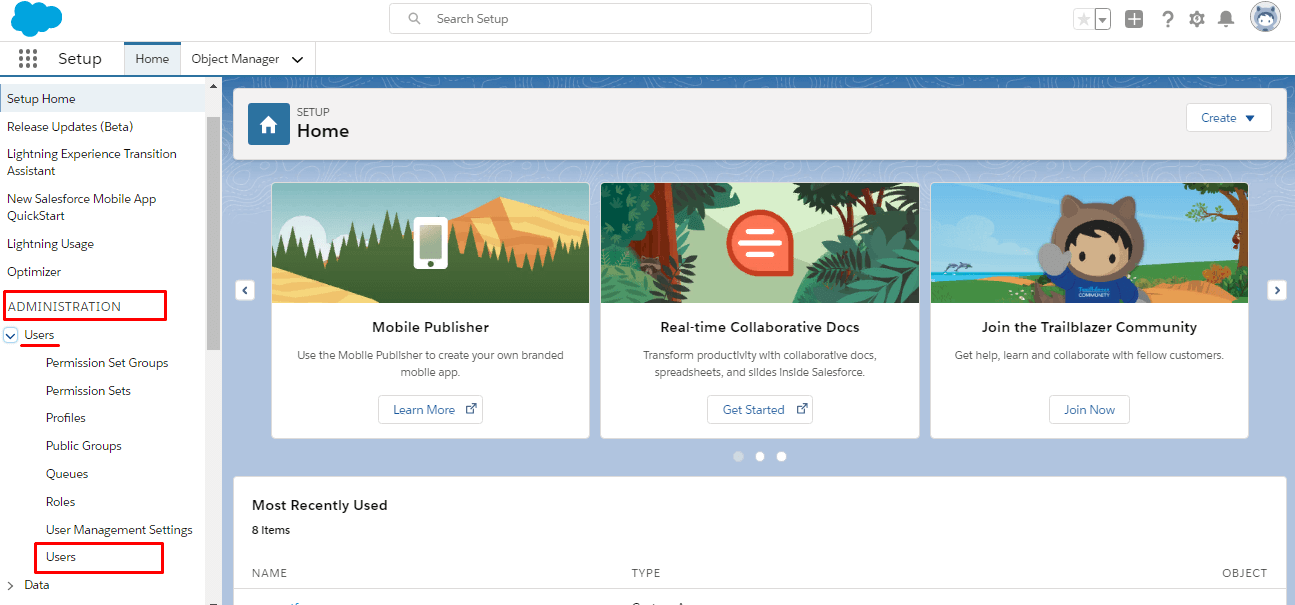Click the favorites star icon
Viewport: 1295px width, 605px height.
(1083, 19)
